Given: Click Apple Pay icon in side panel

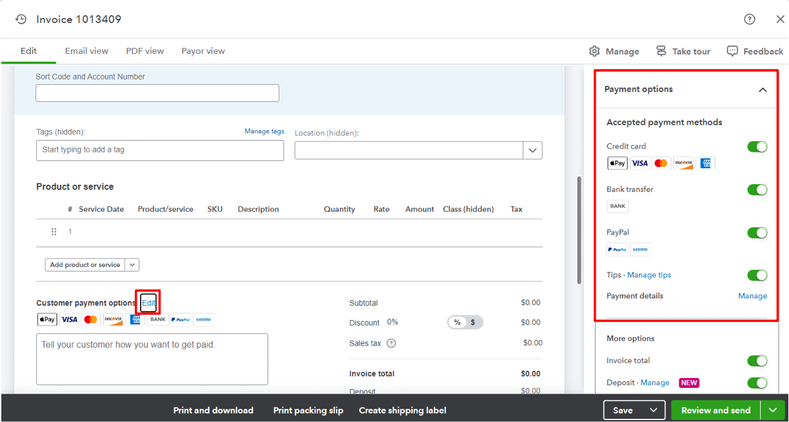Looking at the screenshot, I should click(617, 163).
